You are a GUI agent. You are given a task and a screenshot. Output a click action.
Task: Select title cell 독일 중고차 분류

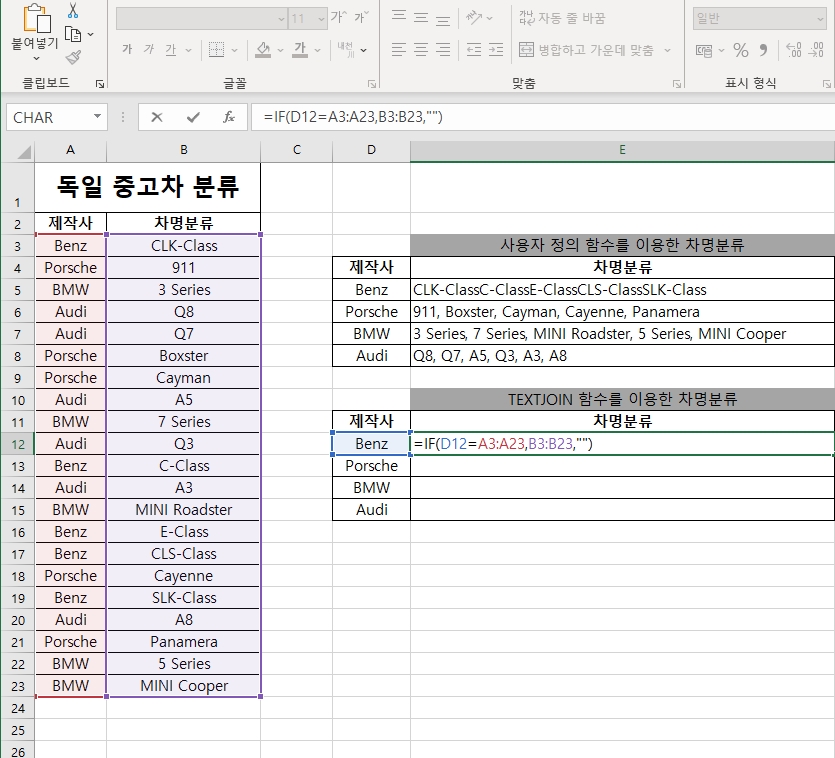point(148,187)
